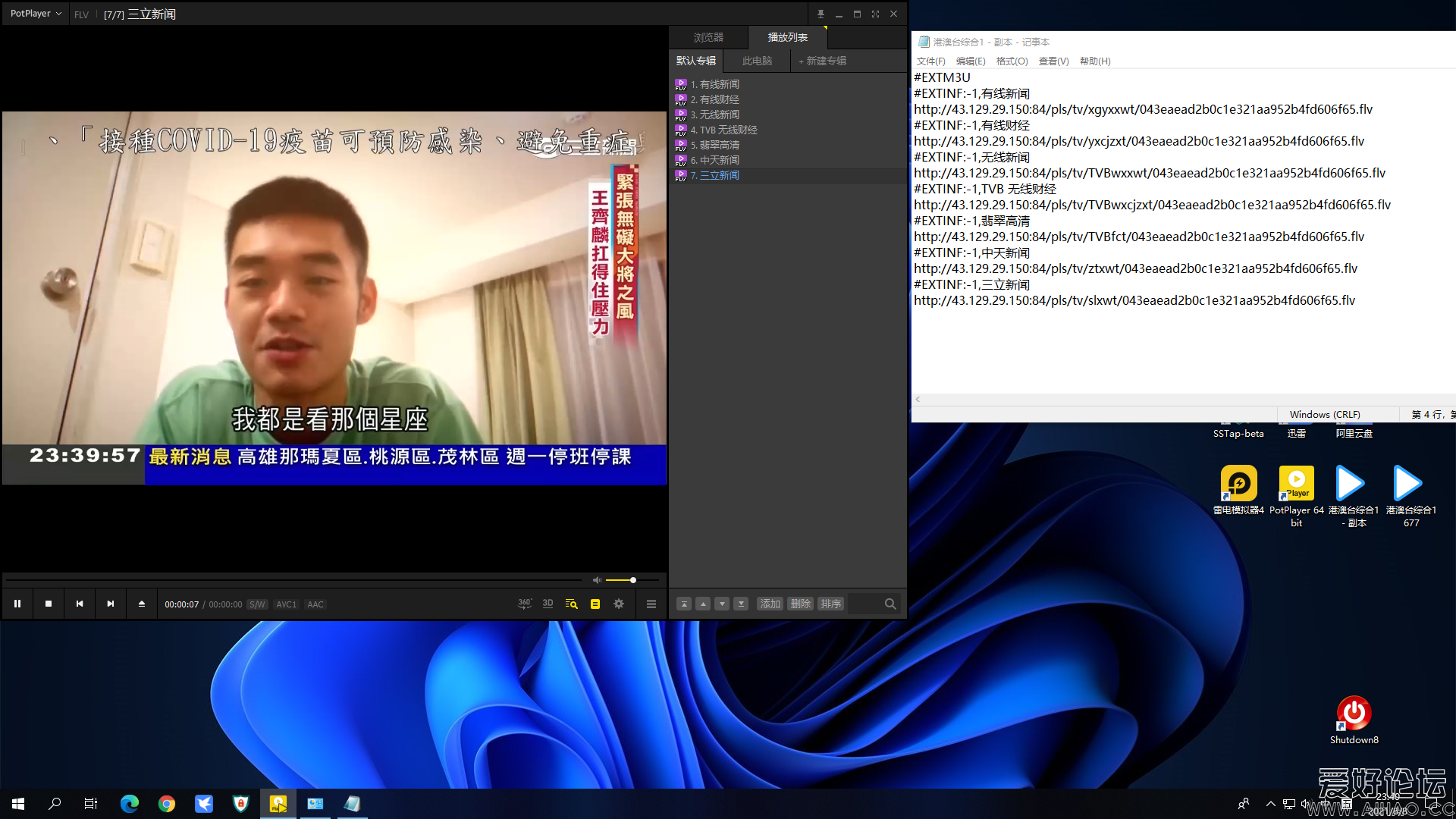The width and height of the screenshot is (1456, 819).
Task: Toggle 360 degree video mode
Action: point(524,604)
